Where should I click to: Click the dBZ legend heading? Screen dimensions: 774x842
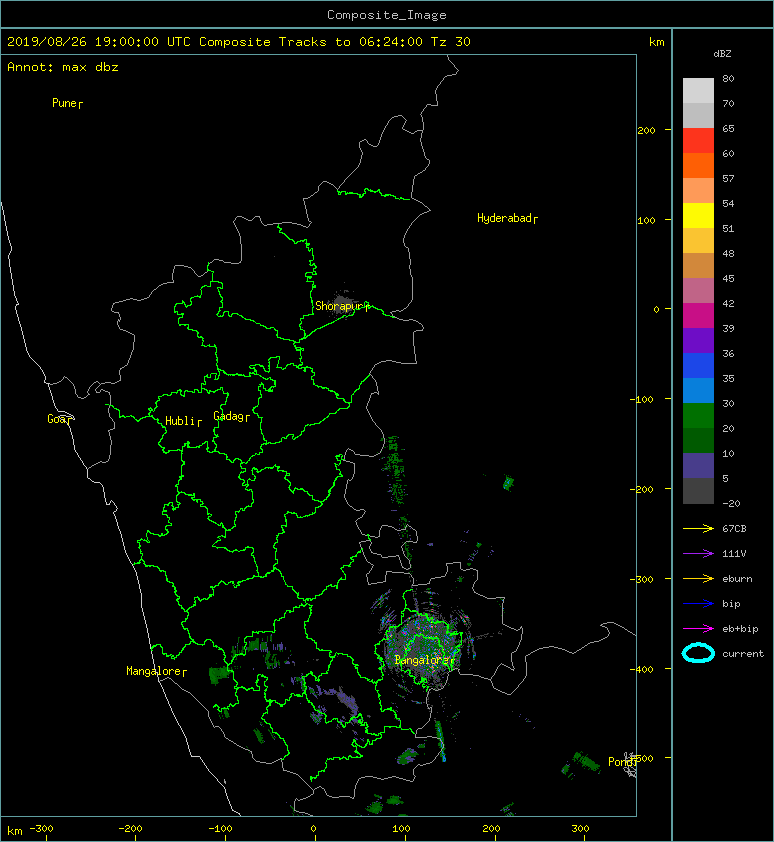722,54
